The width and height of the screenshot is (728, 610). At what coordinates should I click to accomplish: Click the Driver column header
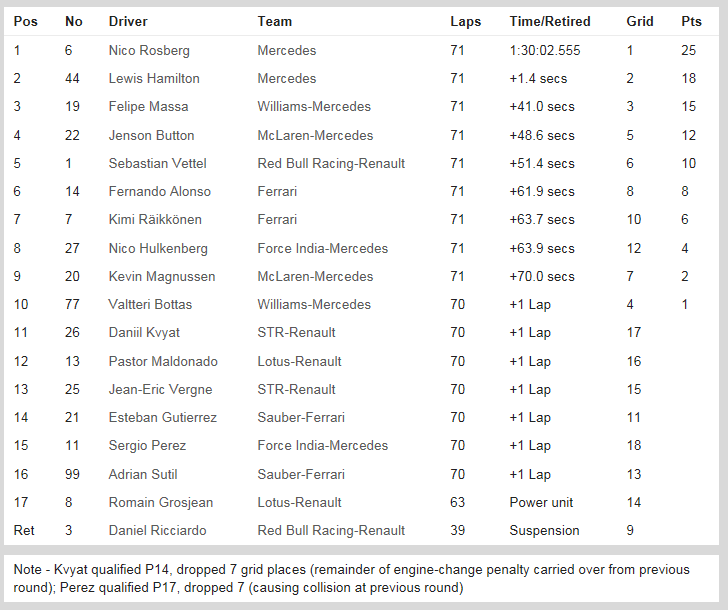coord(128,21)
